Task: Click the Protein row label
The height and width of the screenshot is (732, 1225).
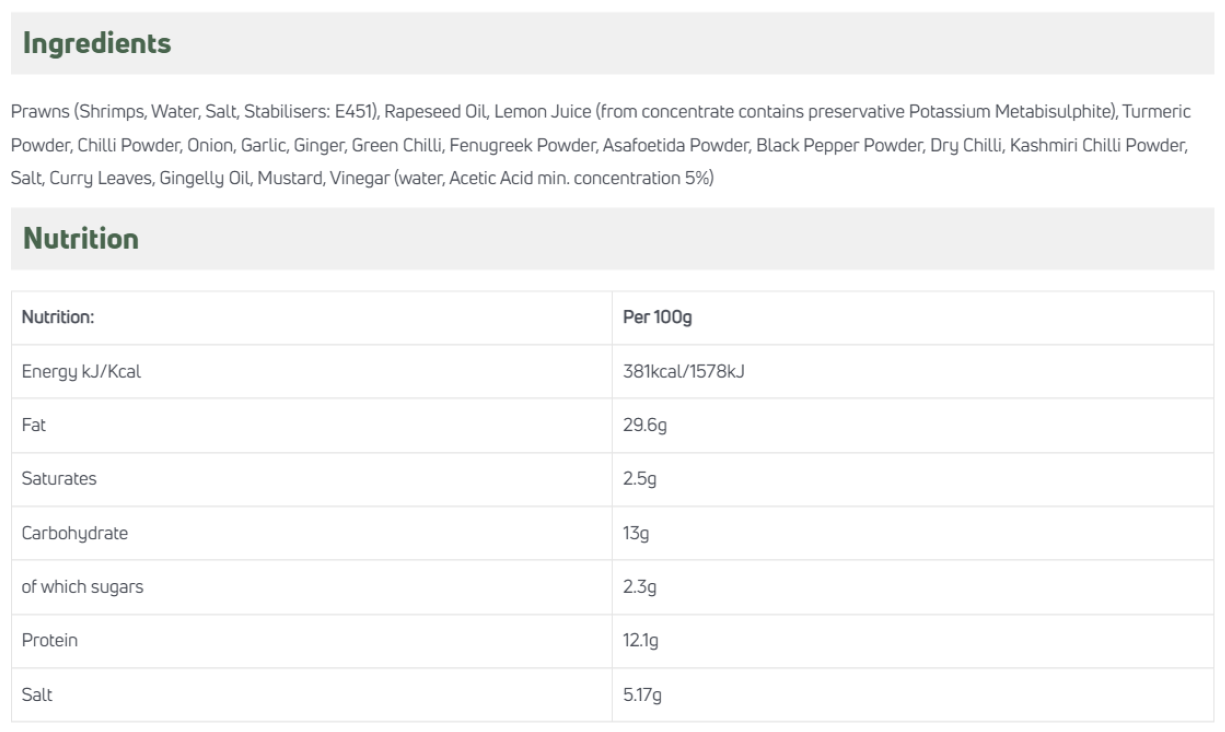Action: click(49, 641)
